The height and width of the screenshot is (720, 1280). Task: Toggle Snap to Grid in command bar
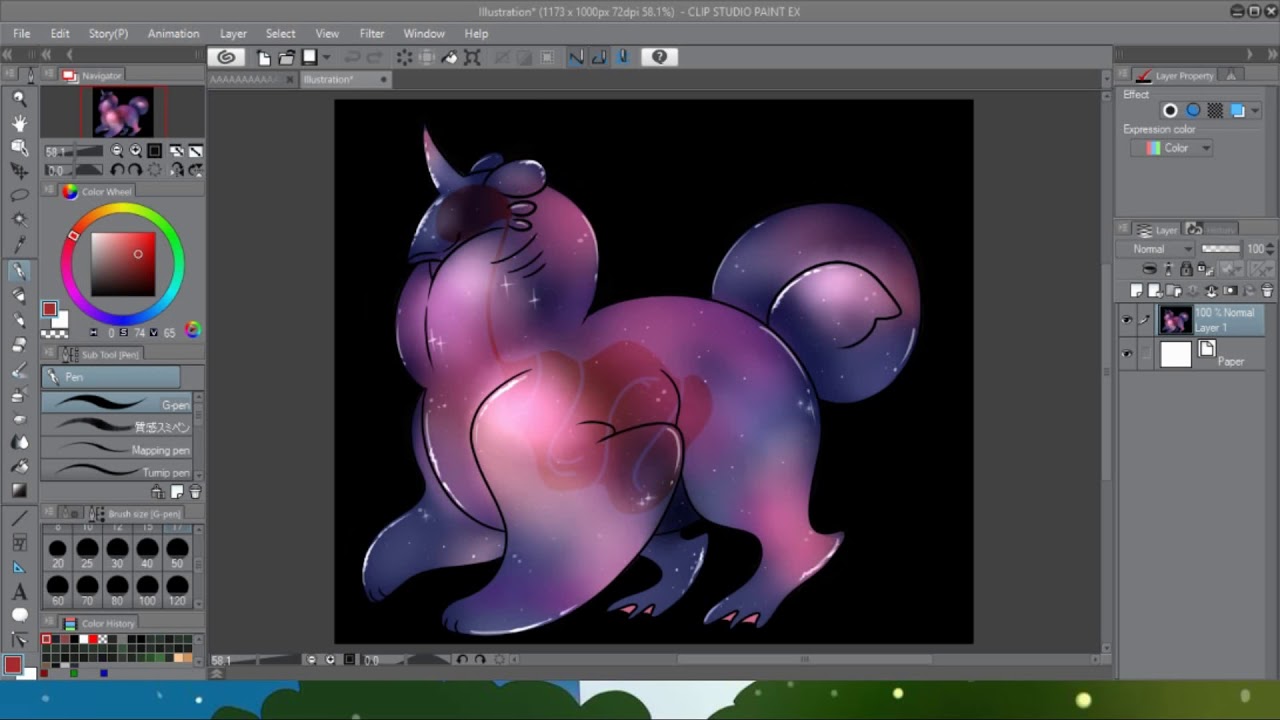(622, 57)
